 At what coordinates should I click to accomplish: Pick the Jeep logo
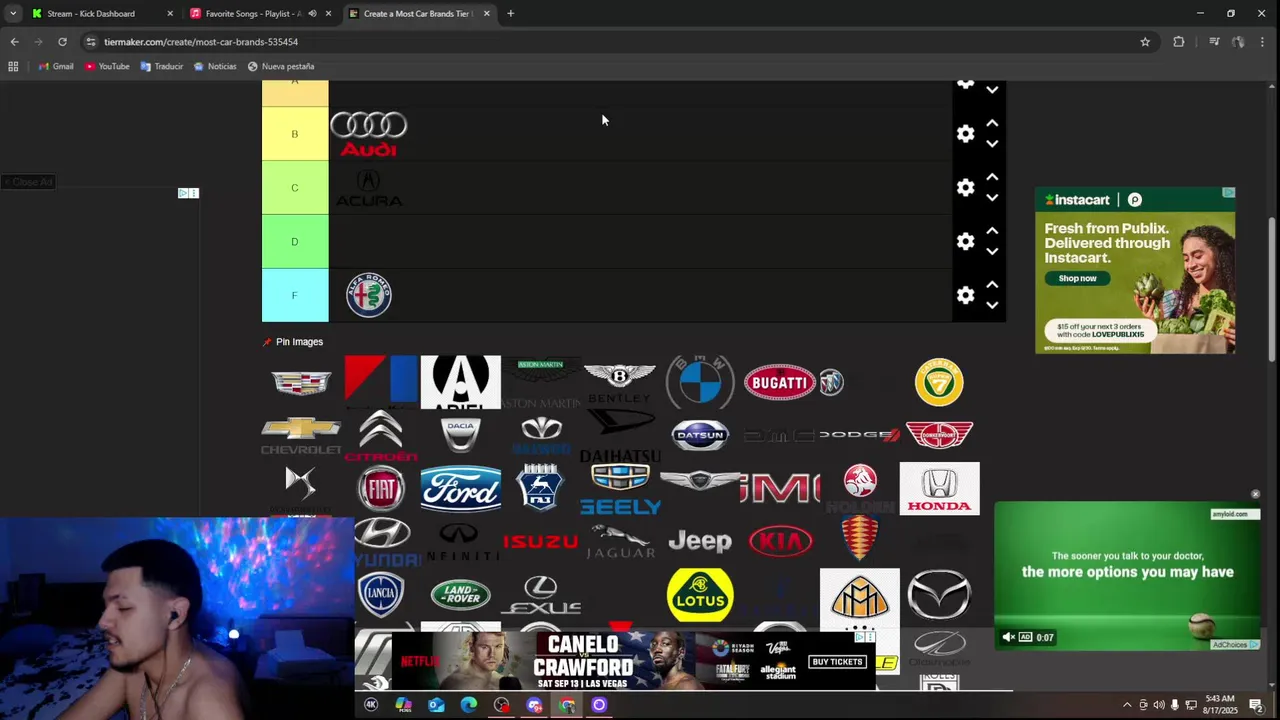[700, 542]
